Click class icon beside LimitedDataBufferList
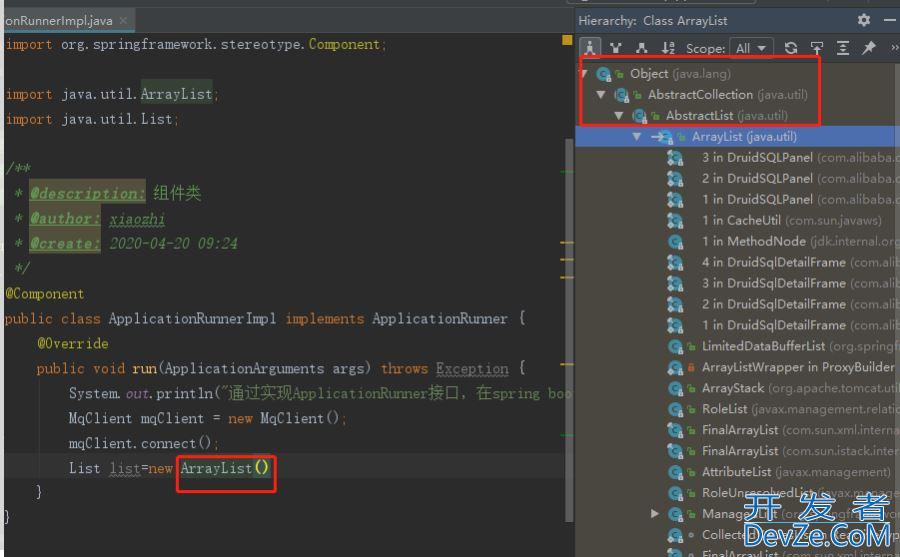The width and height of the screenshot is (900, 557). 675,346
